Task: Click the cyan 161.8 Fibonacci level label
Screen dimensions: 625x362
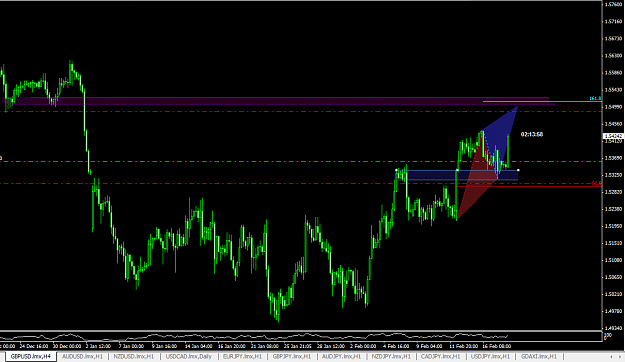Action: [595, 98]
